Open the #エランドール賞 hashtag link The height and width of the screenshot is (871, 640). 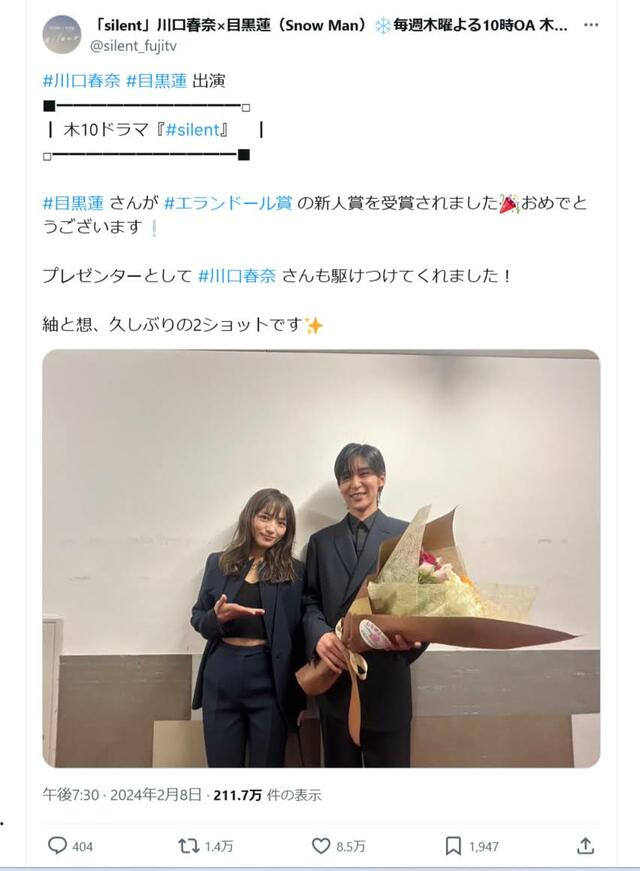pos(228,203)
